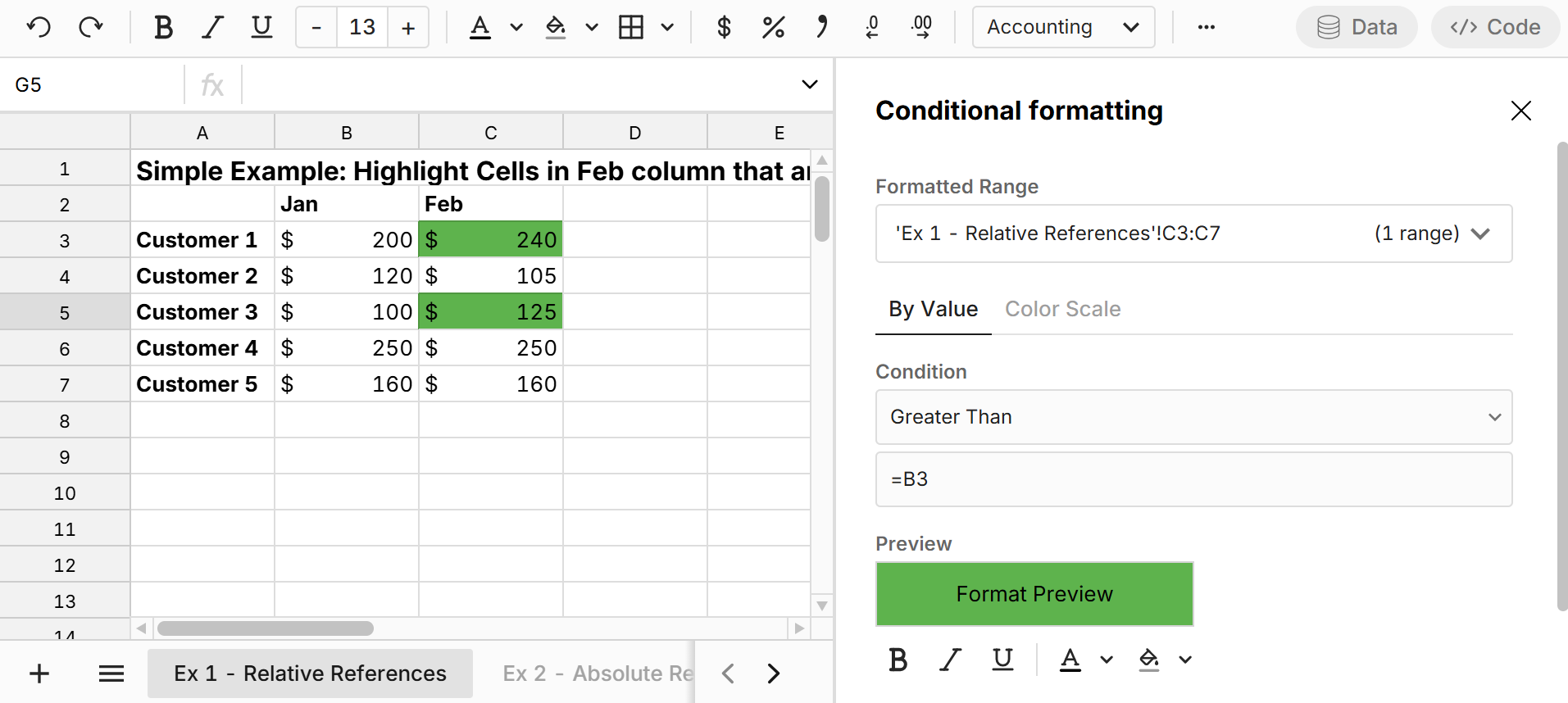Toggle italic in conditional format preview
1568x703 pixels.
(950, 660)
